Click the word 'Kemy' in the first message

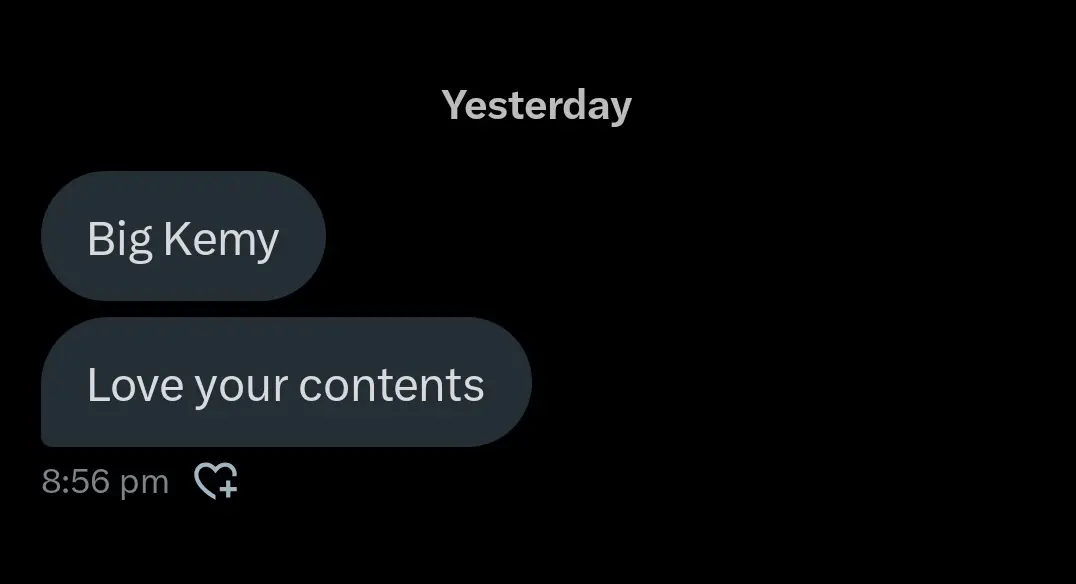tap(221, 240)
